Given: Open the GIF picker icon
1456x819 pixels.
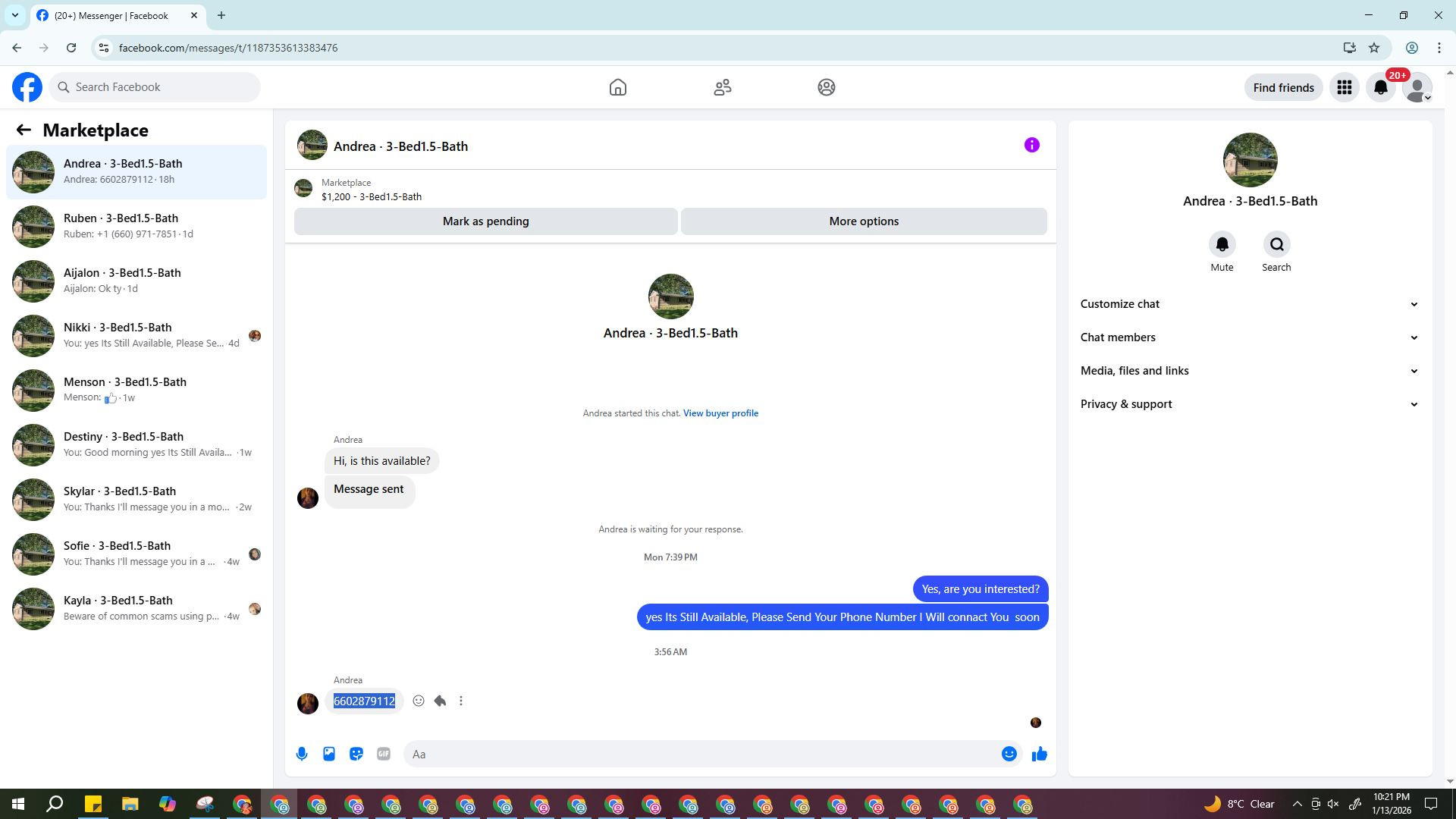Looking at the screenshot, I should click(x=384, y=754).
